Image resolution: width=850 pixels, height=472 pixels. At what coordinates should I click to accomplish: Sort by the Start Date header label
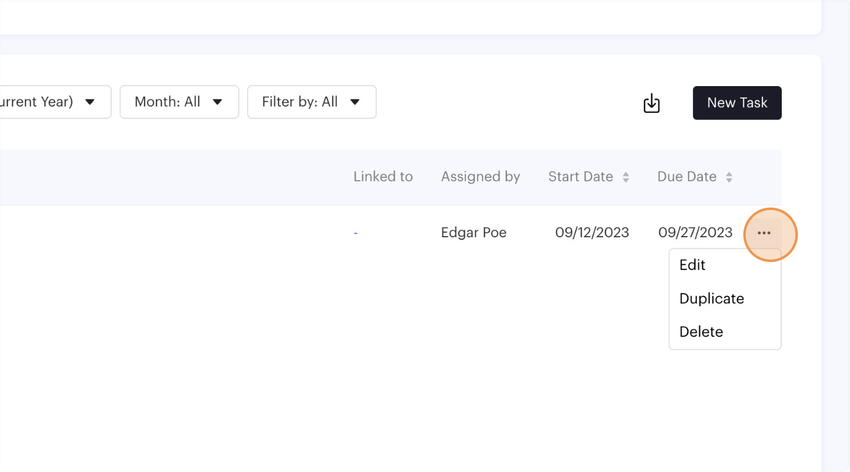point(580,177)
